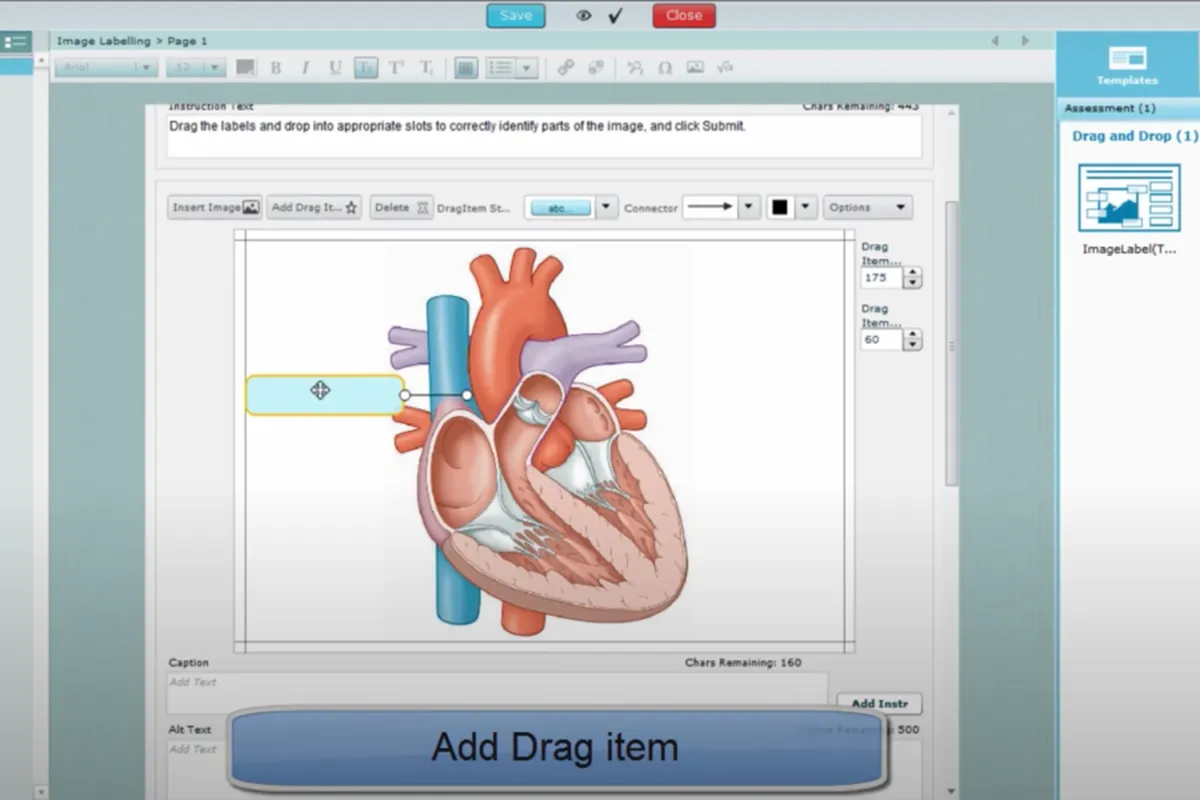Click the bullet list icon

[x=501, y=67]
